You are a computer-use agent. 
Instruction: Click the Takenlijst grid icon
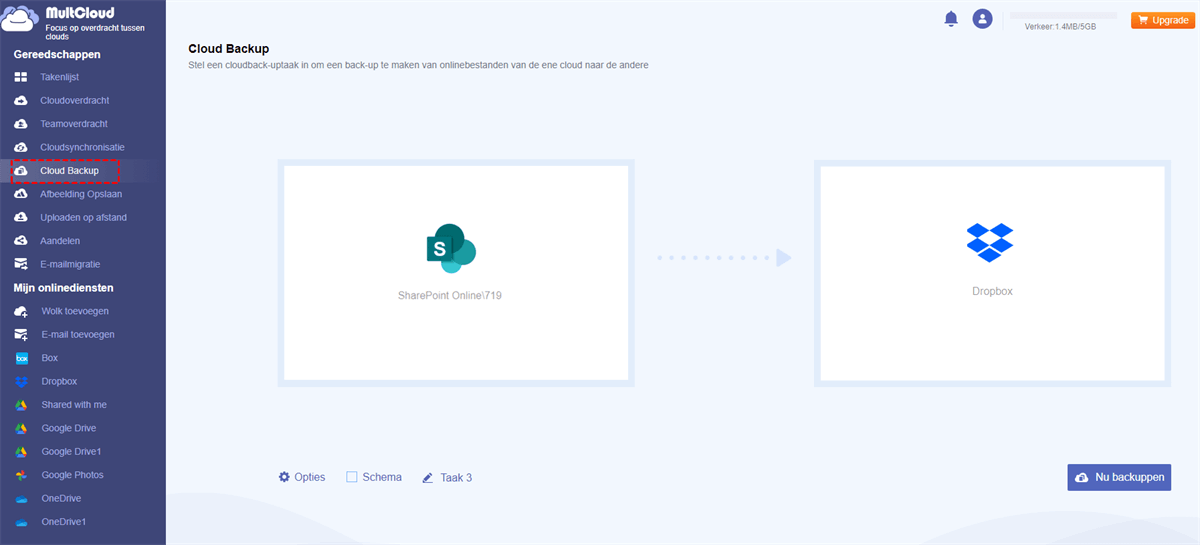(21, 77)
